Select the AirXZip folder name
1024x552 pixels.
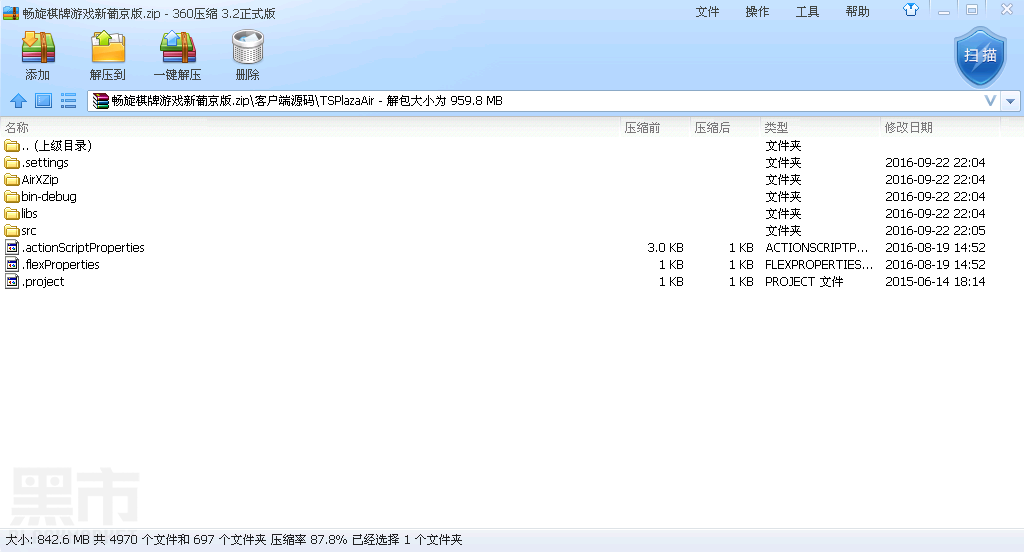click(40, 180)
